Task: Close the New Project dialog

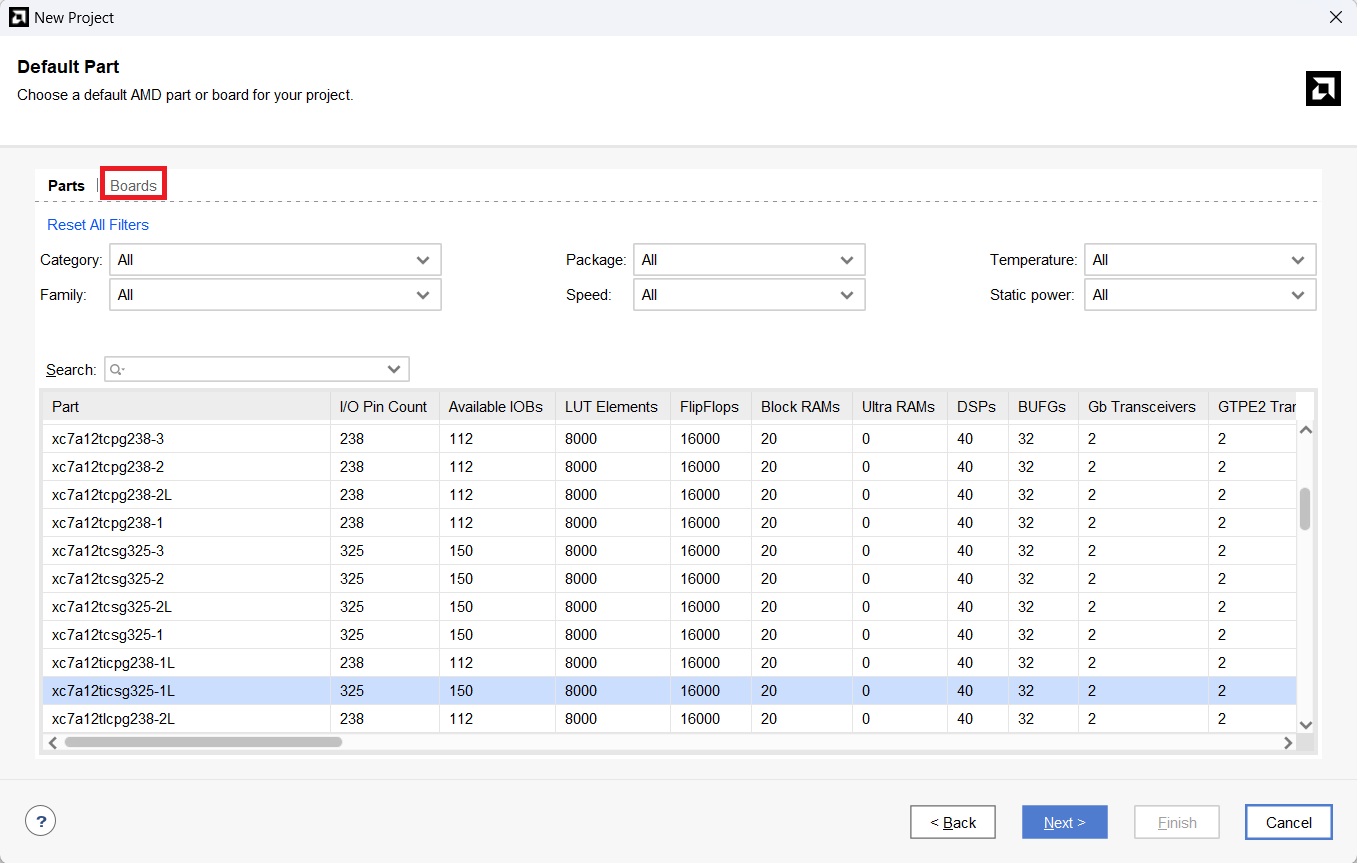Action: (x=1335, y=17)
